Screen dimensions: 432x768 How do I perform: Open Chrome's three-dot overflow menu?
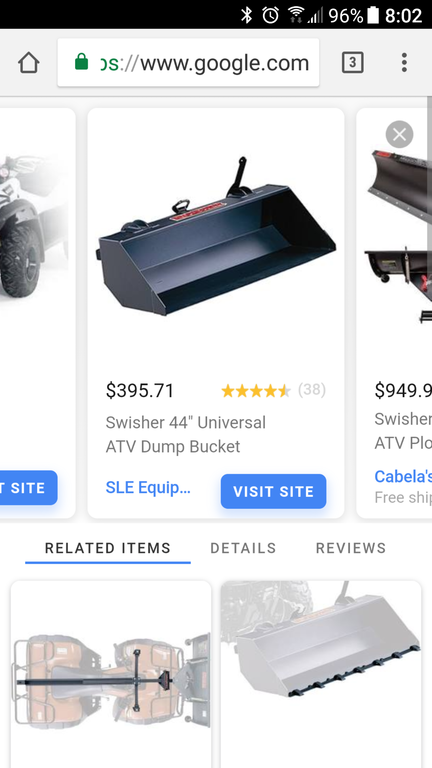click(x=404, y=63)
